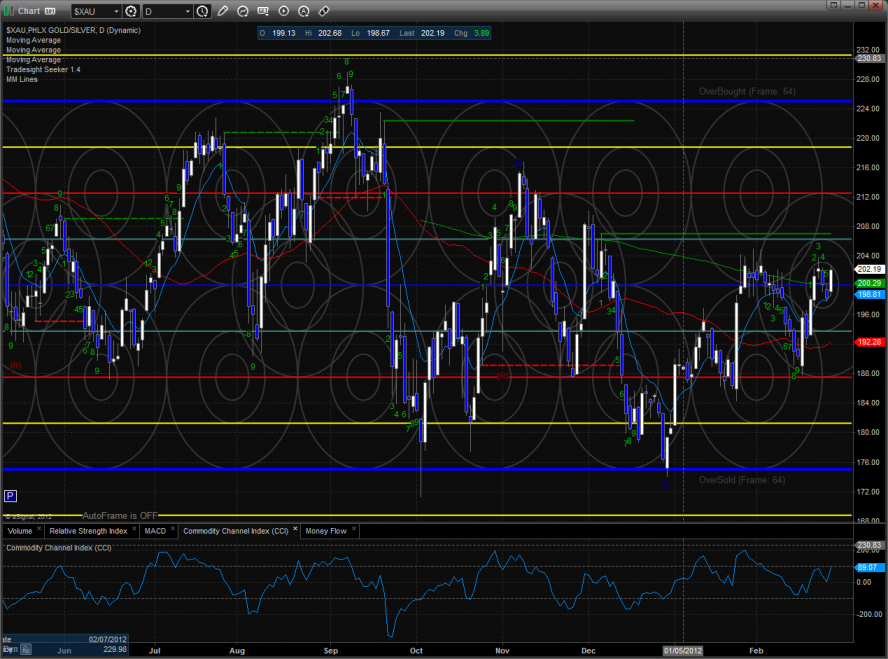Image resolution: width=888 pixels, height=659 pixels.
Task: Open the D interval dropdown
Action: (x=188, y=11)
